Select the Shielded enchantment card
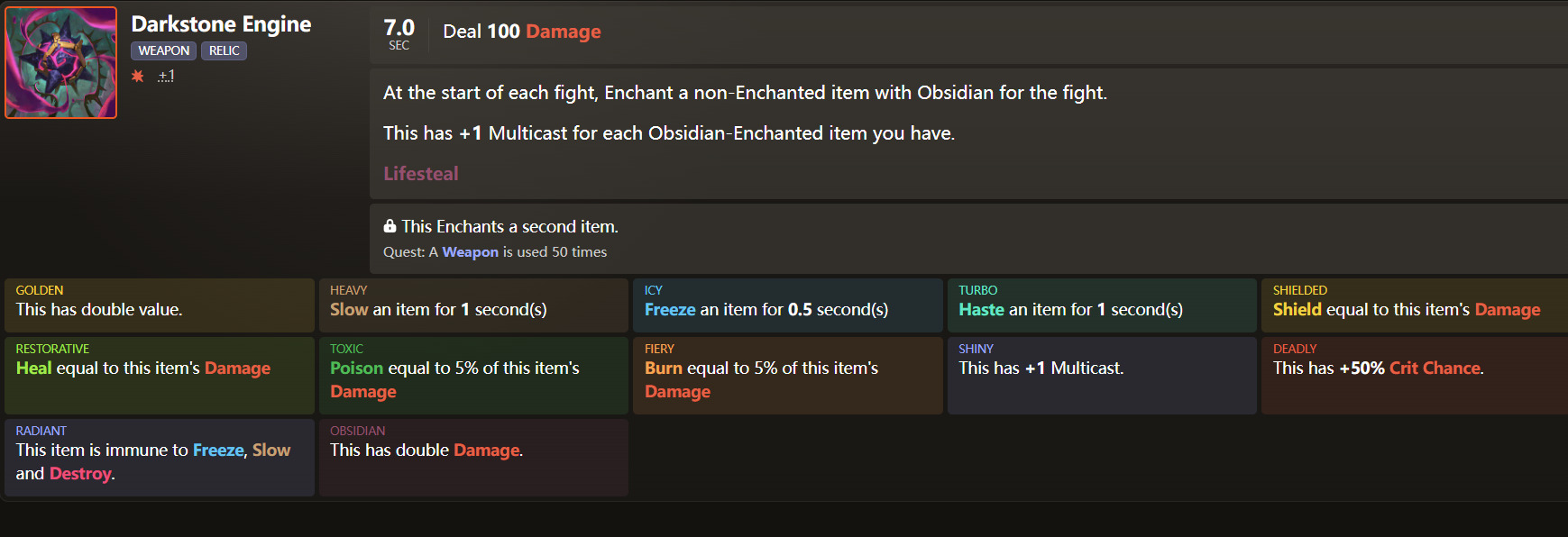Image resolution: width=1568 pixels, height=537 pixels. coord(1414,305)
